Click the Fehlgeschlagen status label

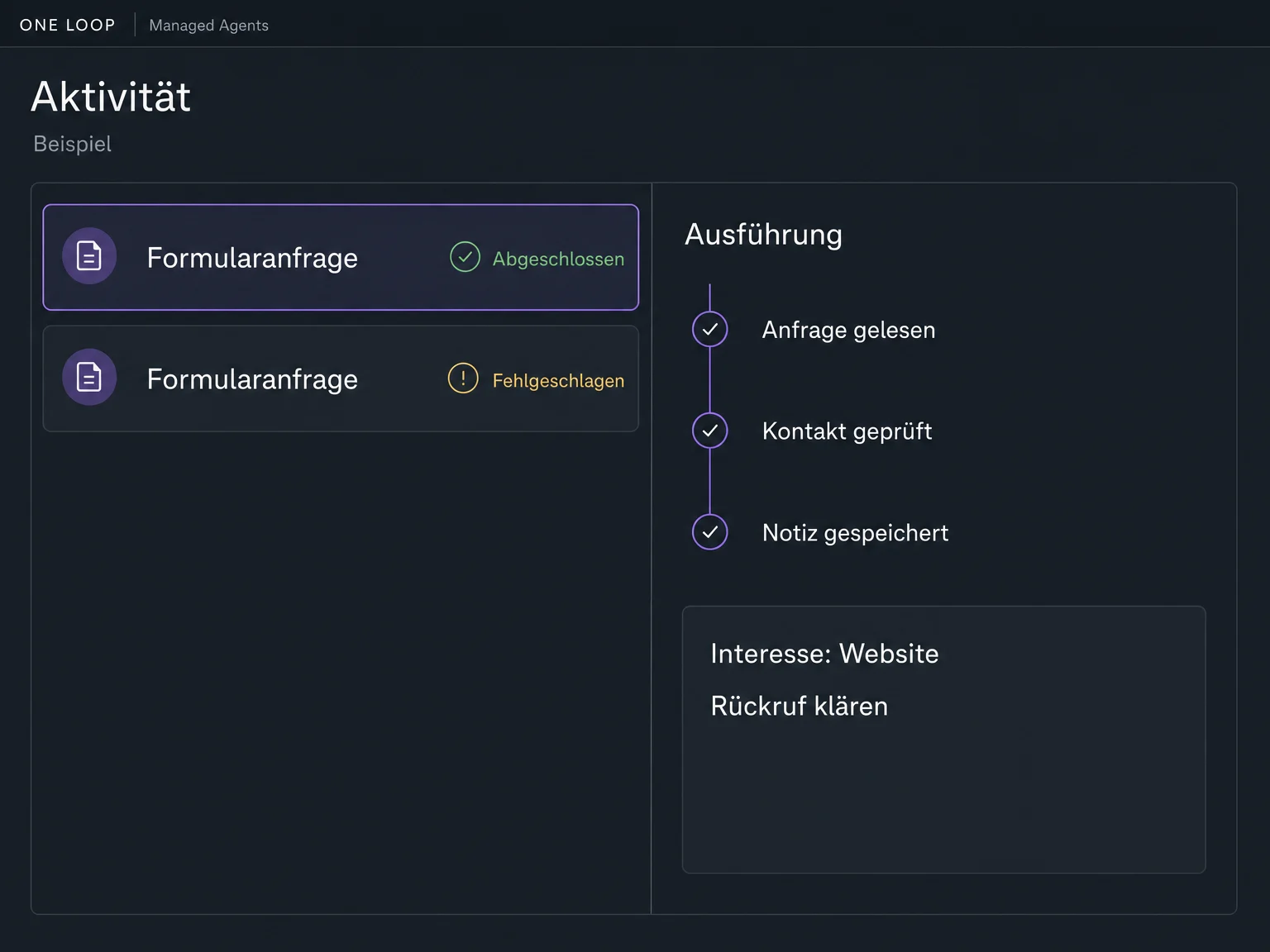point(558,380)
